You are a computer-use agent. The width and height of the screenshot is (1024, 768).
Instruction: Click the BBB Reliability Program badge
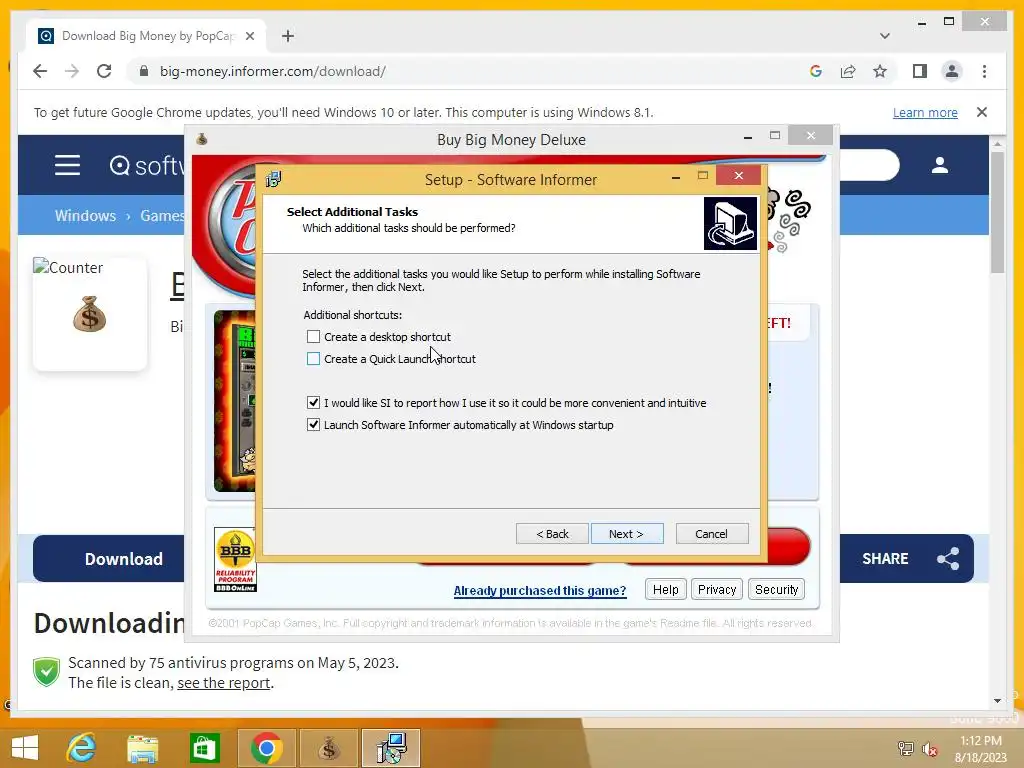coord(235,560)
